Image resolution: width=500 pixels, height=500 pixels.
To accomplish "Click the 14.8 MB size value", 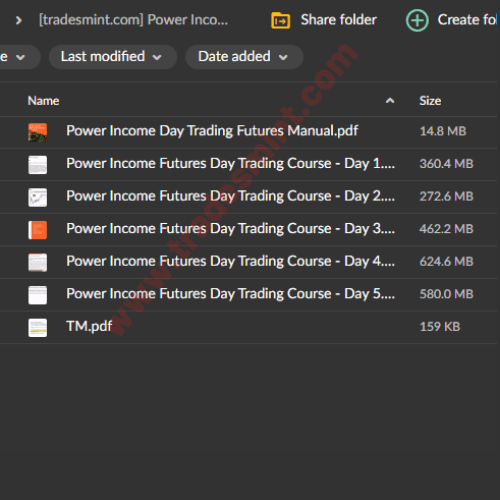I will point(443,131).
